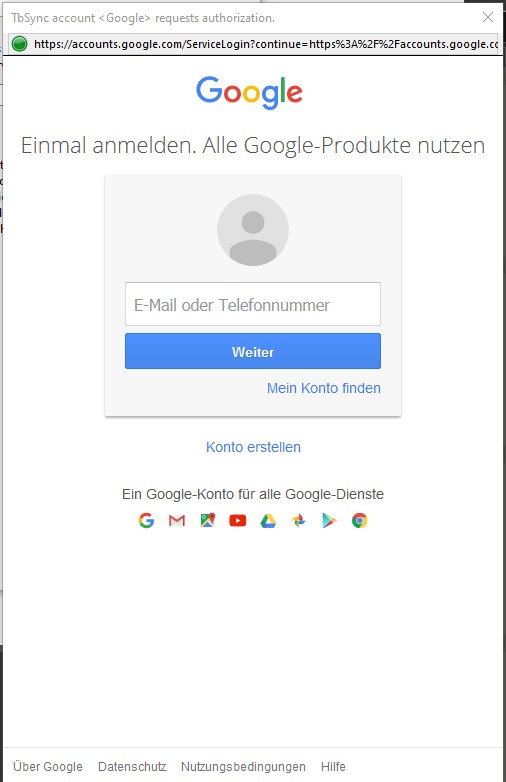Focus the E-Mail oder Telefonnummer field
506x782 pixels.
tap(253, 304)
